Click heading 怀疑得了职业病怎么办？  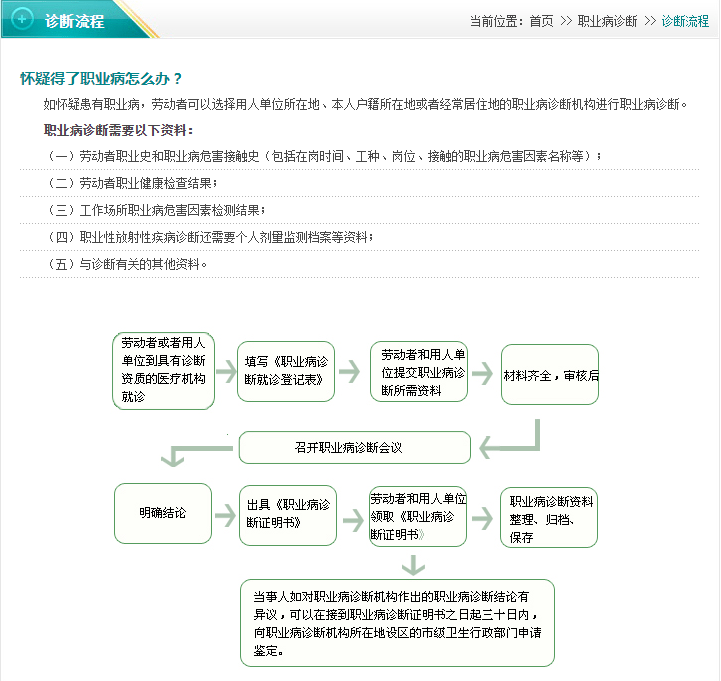101,79
